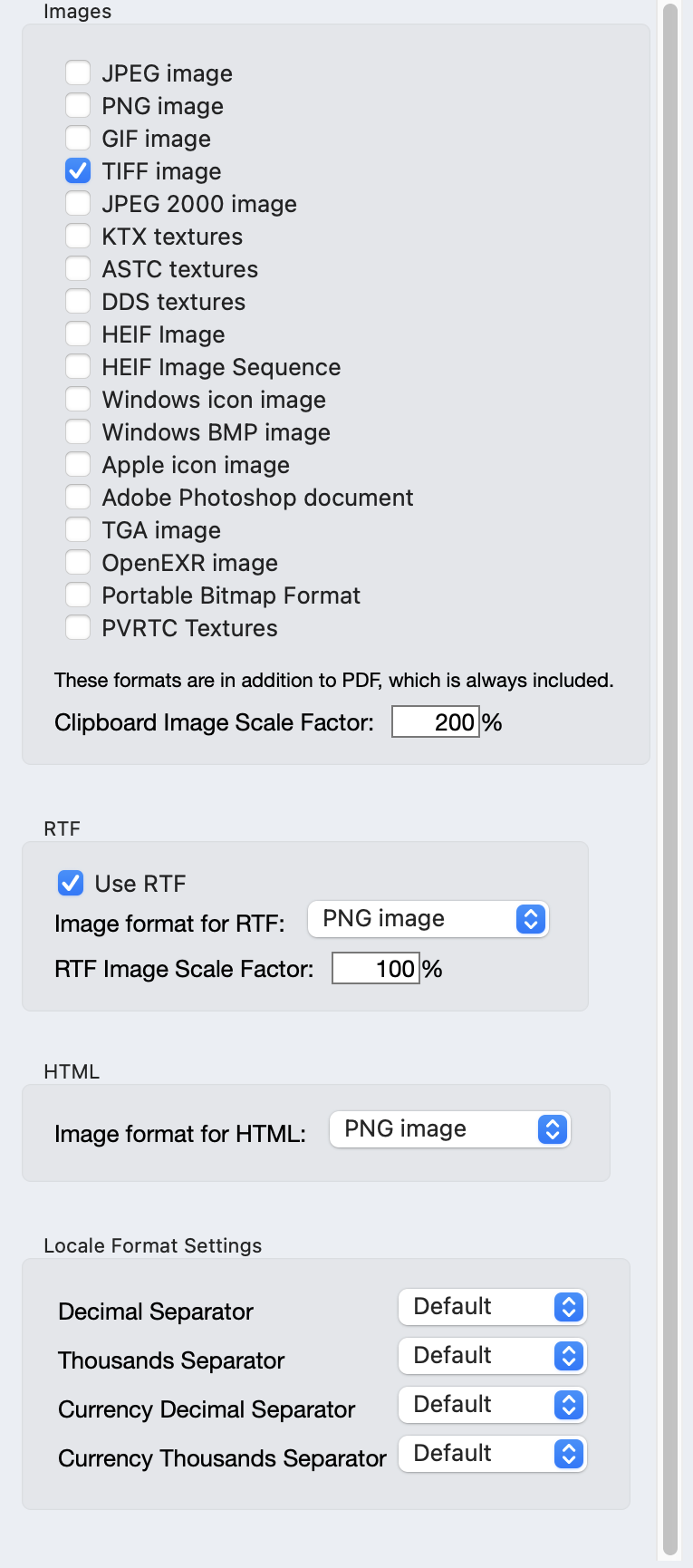Enable DDS textures format
The height and width of the screenshot is (1568, 693).
[78, 302]
